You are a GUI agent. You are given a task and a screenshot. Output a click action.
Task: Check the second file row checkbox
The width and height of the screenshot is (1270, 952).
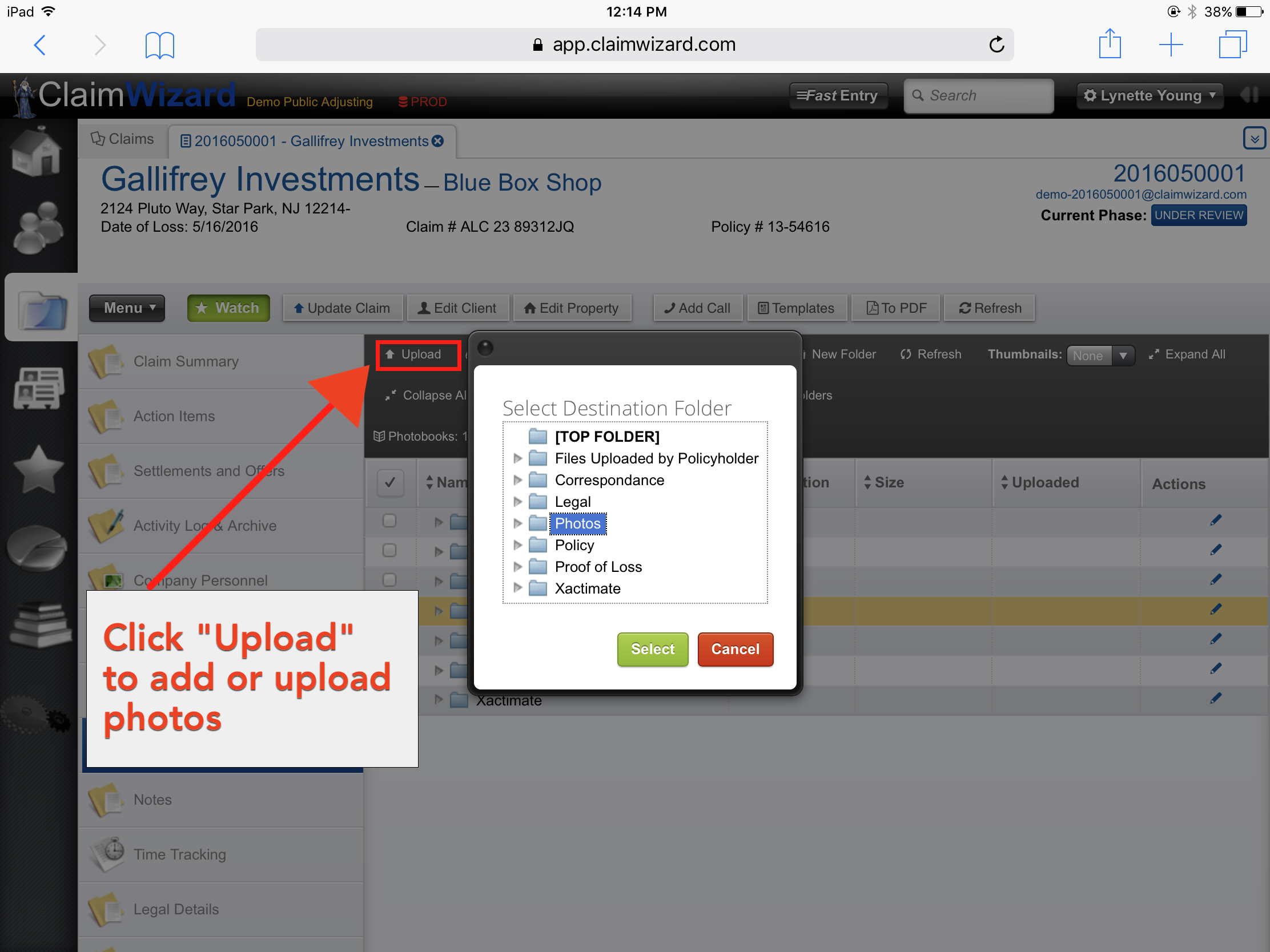coord(389,551)
